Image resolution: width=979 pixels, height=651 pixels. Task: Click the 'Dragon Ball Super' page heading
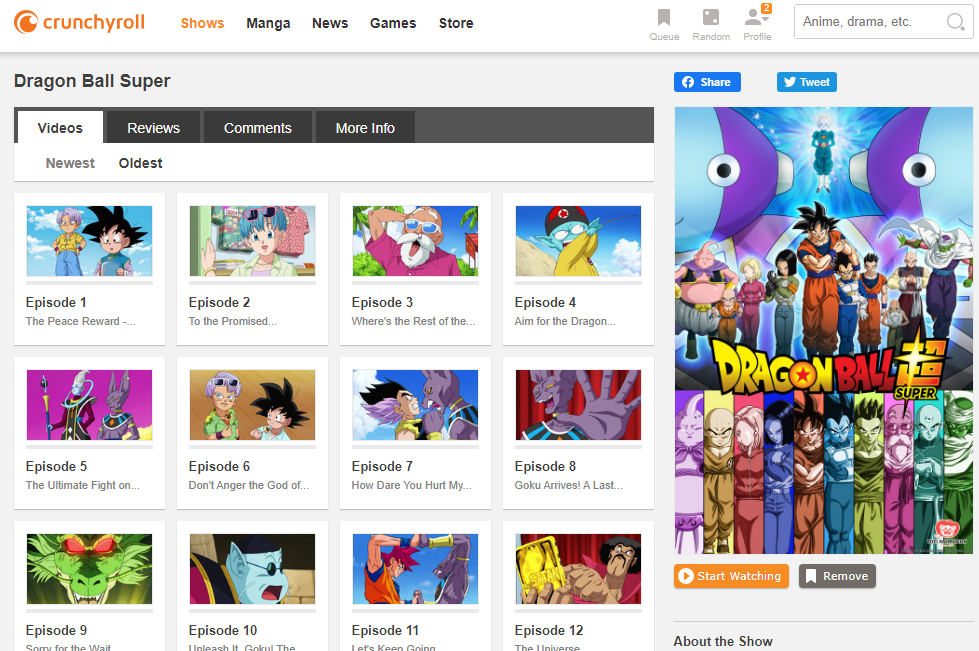pyautogui.click(x=92, y=81)
